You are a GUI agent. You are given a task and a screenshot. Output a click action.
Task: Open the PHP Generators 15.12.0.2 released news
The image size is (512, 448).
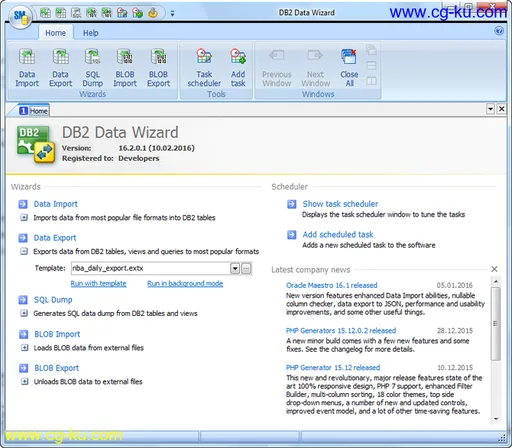341,331
